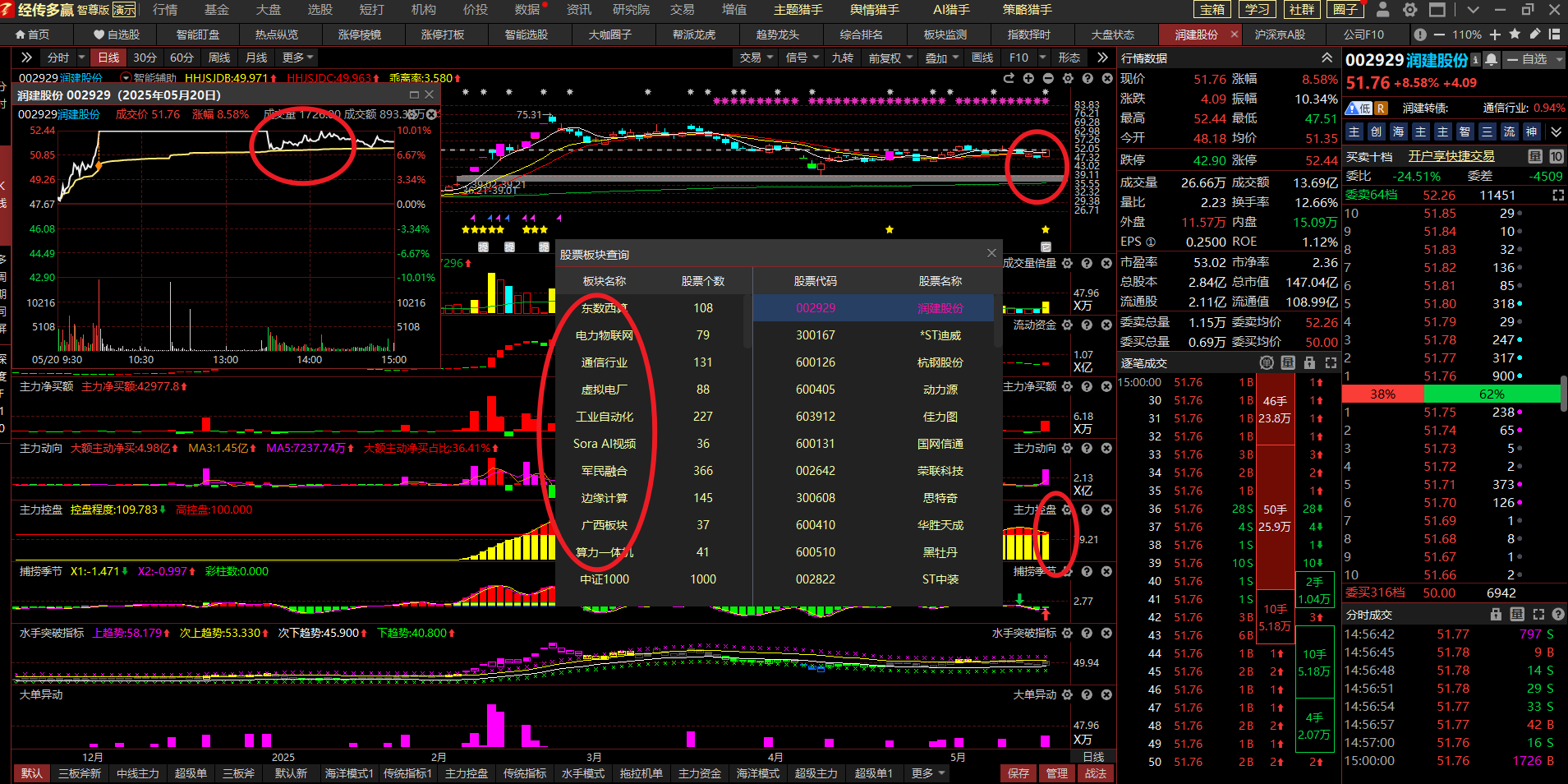Expand the left chart toolbar chevron

[x=26, y=58]
